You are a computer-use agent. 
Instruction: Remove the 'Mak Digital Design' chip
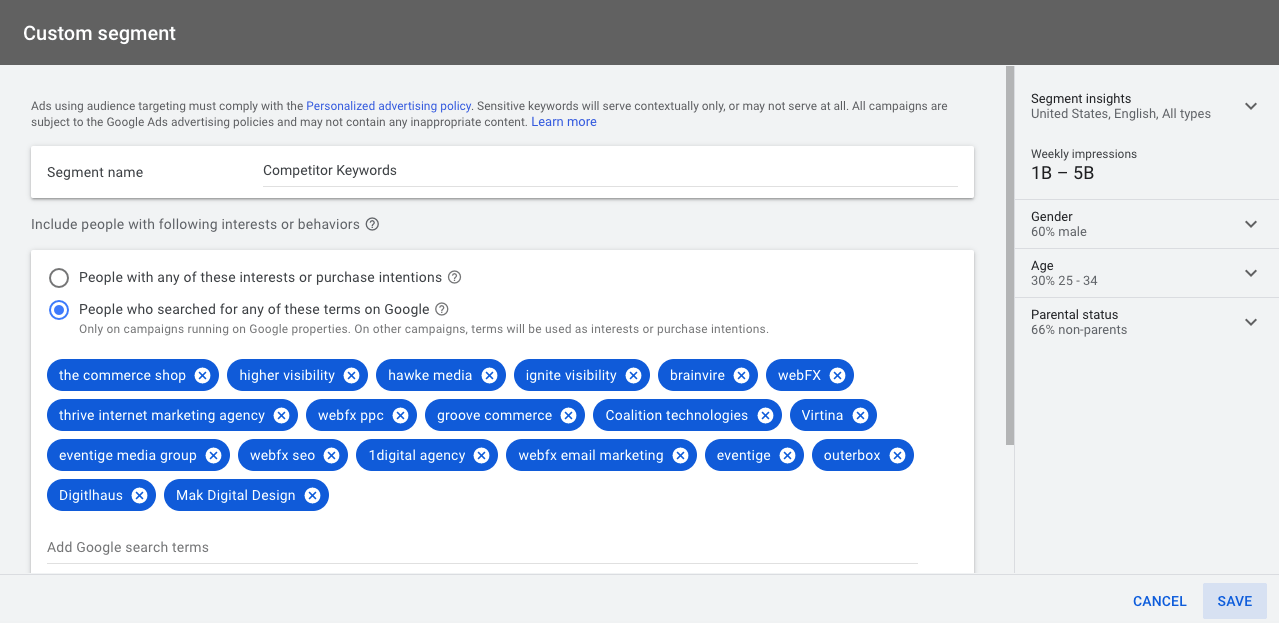[x=312, y=495]
